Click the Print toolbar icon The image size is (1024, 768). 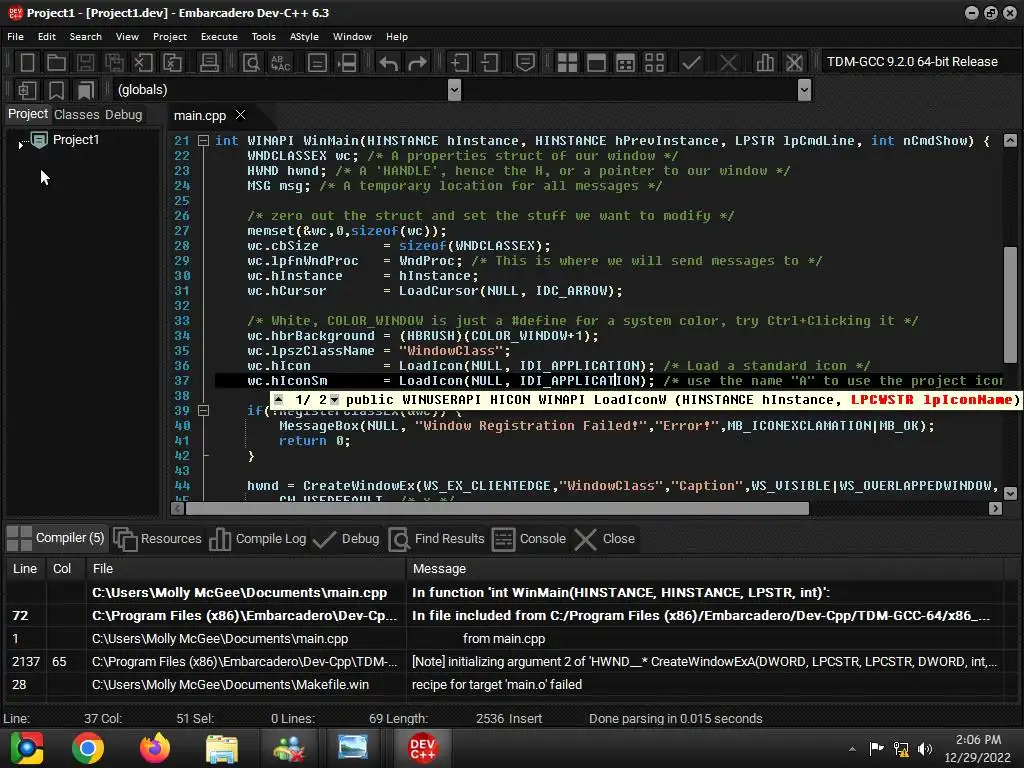coord(209,63)
